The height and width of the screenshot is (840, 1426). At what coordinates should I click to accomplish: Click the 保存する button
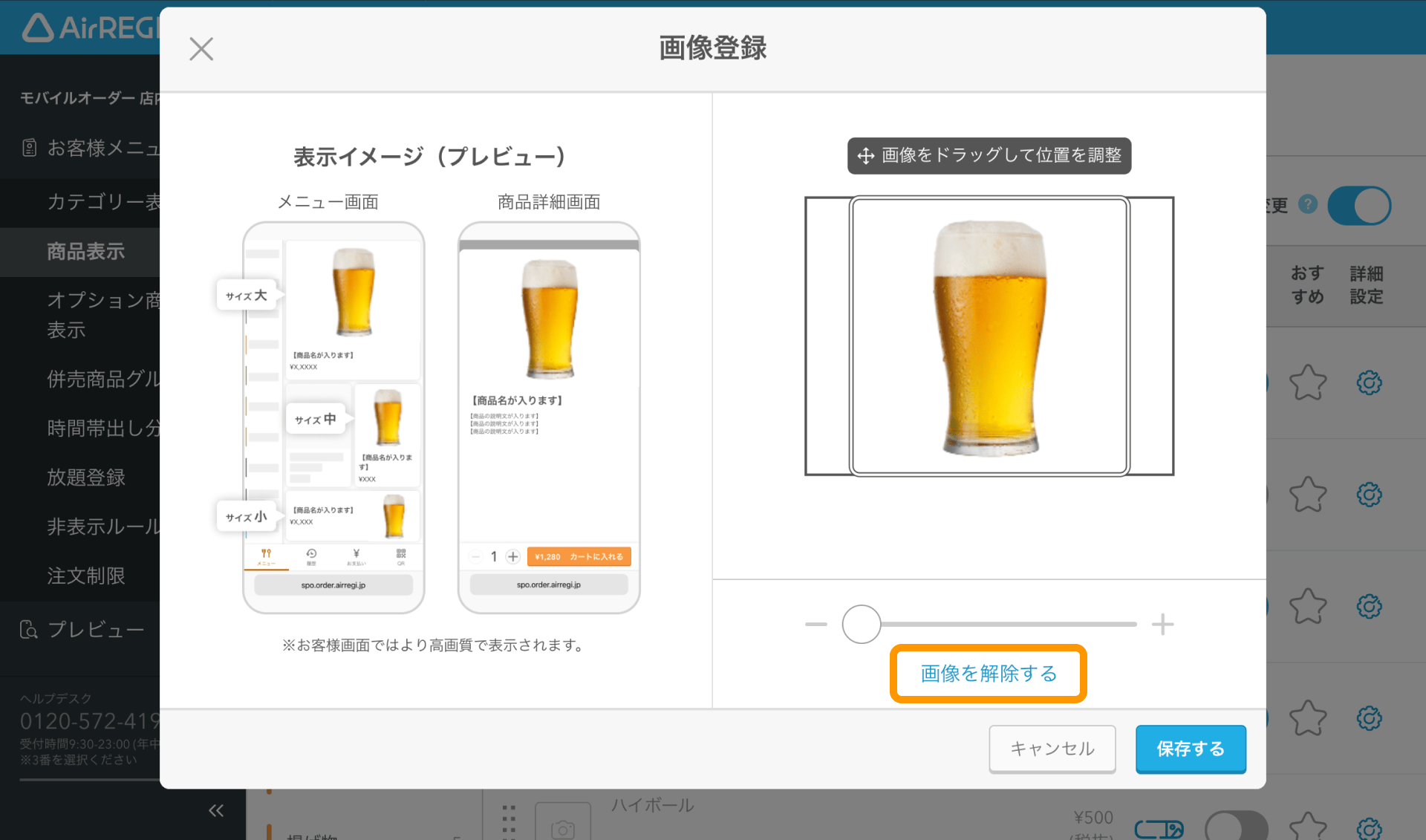coord(1191,749)
